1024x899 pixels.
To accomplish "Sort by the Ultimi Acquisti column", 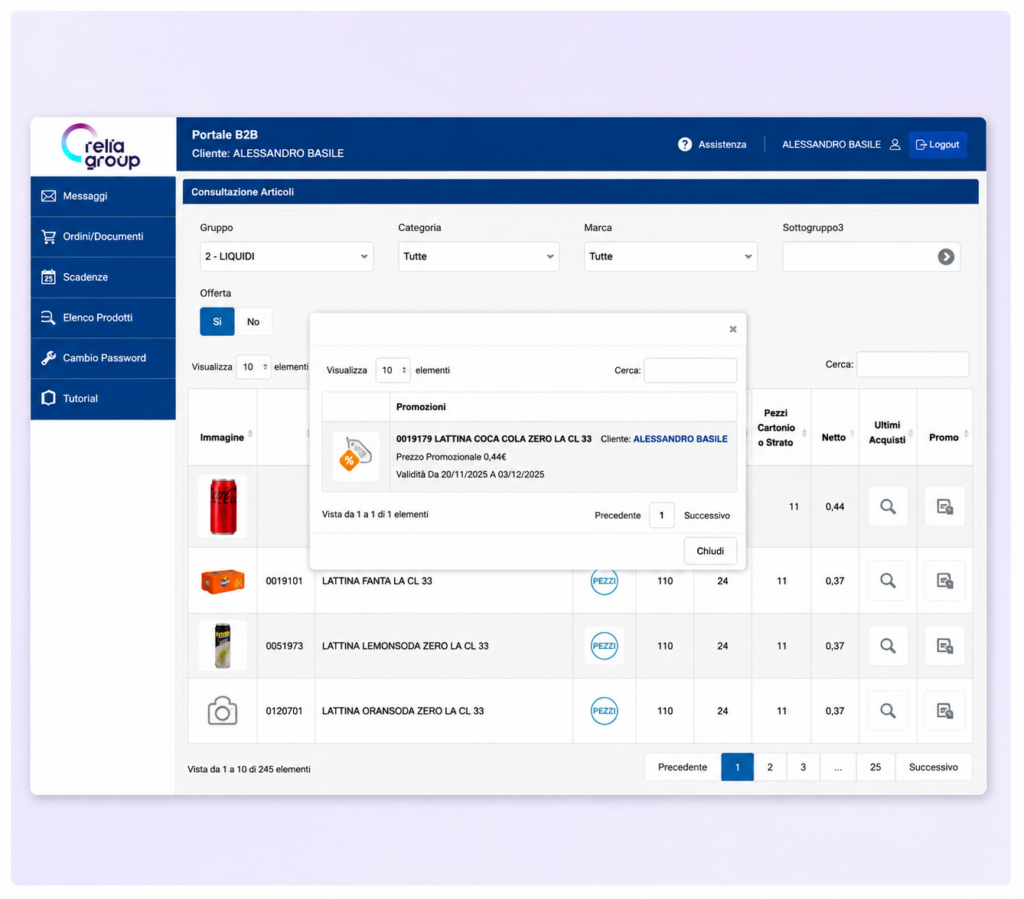I will [888, 432].
